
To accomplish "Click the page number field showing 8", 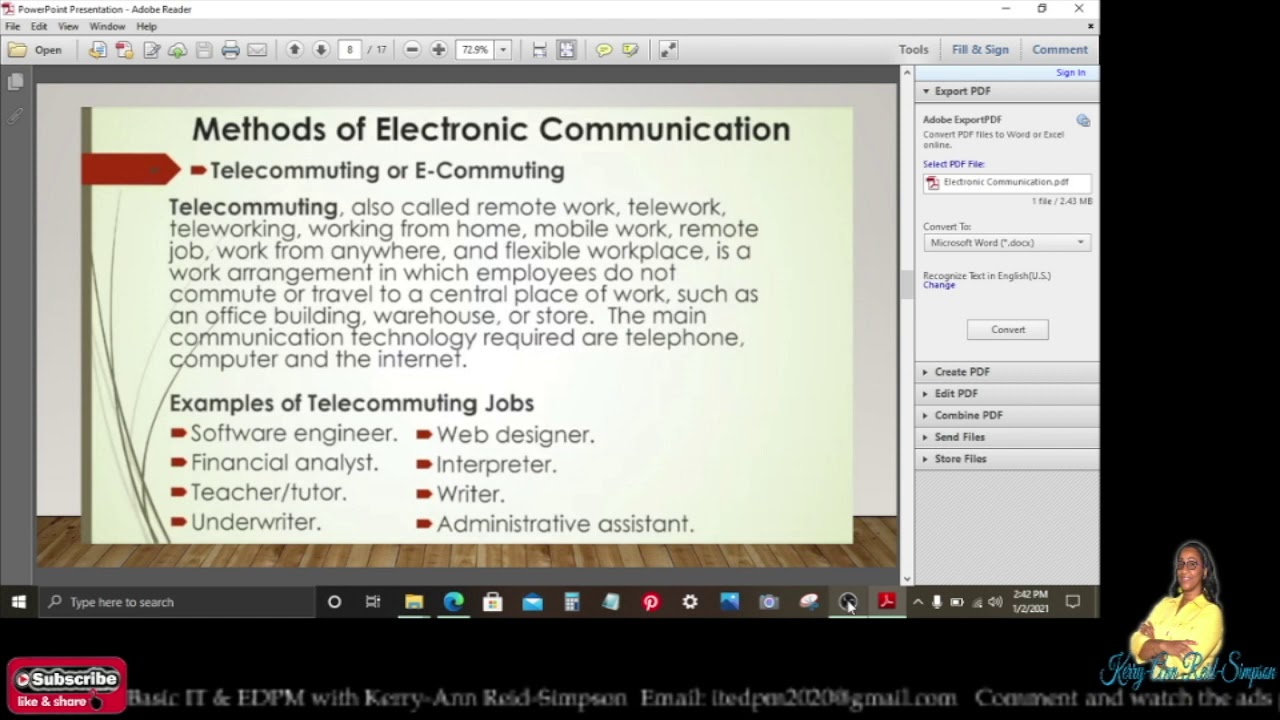I will 350,49.
